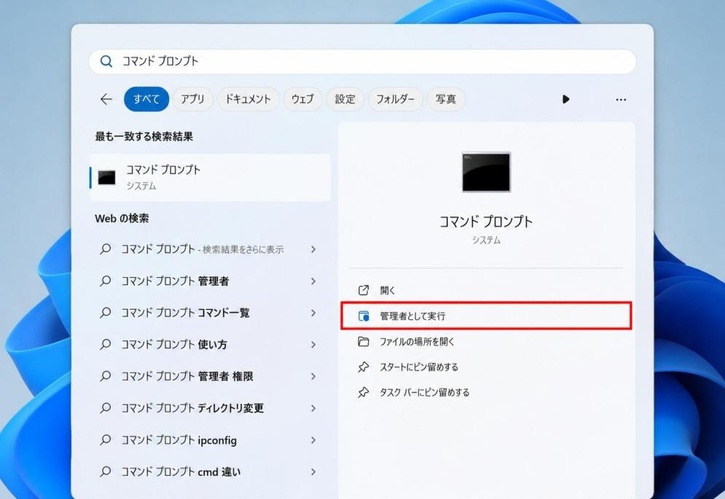Click search icon beside 管理者 権限 suggestion
The image size is (725, 499).
click(105, 376)
